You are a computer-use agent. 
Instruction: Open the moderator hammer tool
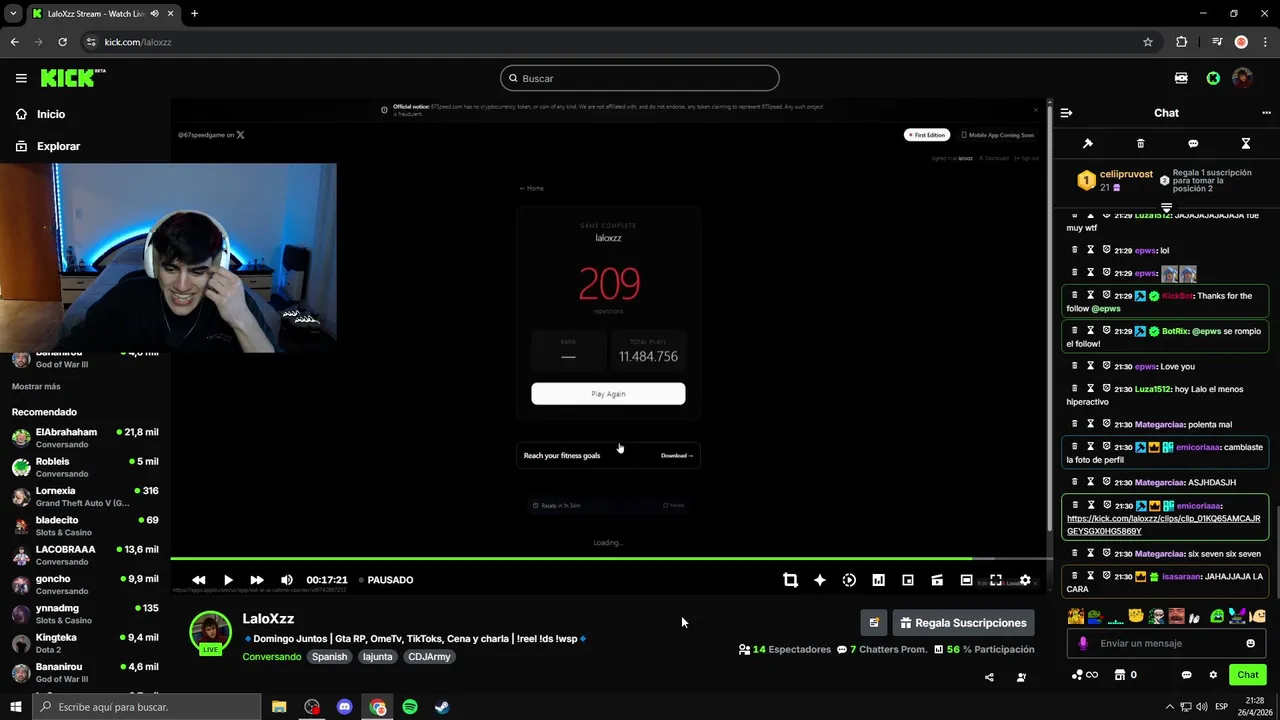[x=1088, y=143]
